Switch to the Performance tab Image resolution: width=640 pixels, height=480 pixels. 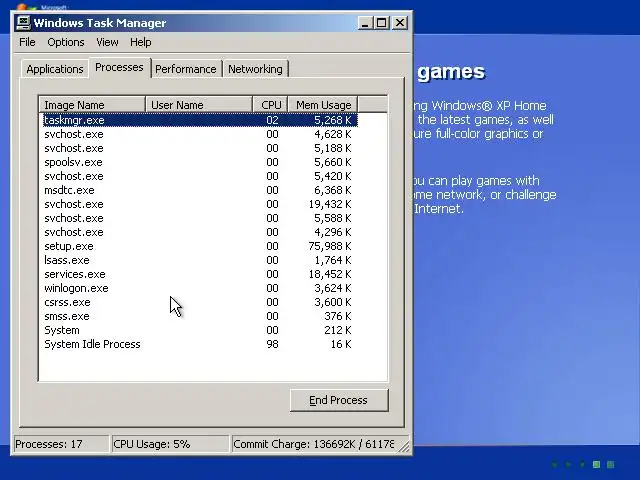pyautogui.click(x=186, y=69)
